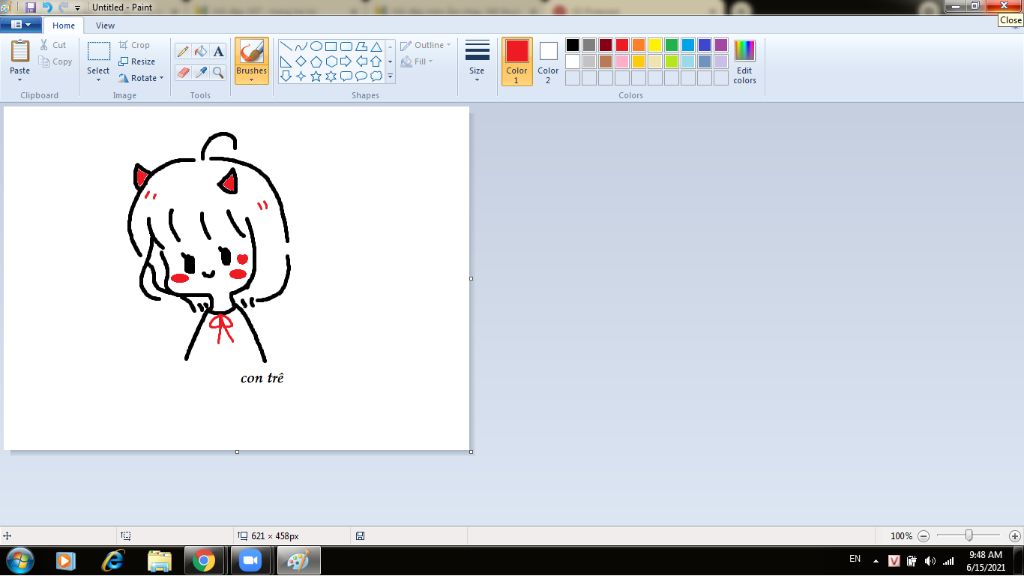Expand the Outline dropdown
Viewport: 1024px width, 576px height.
coord(425,45)
